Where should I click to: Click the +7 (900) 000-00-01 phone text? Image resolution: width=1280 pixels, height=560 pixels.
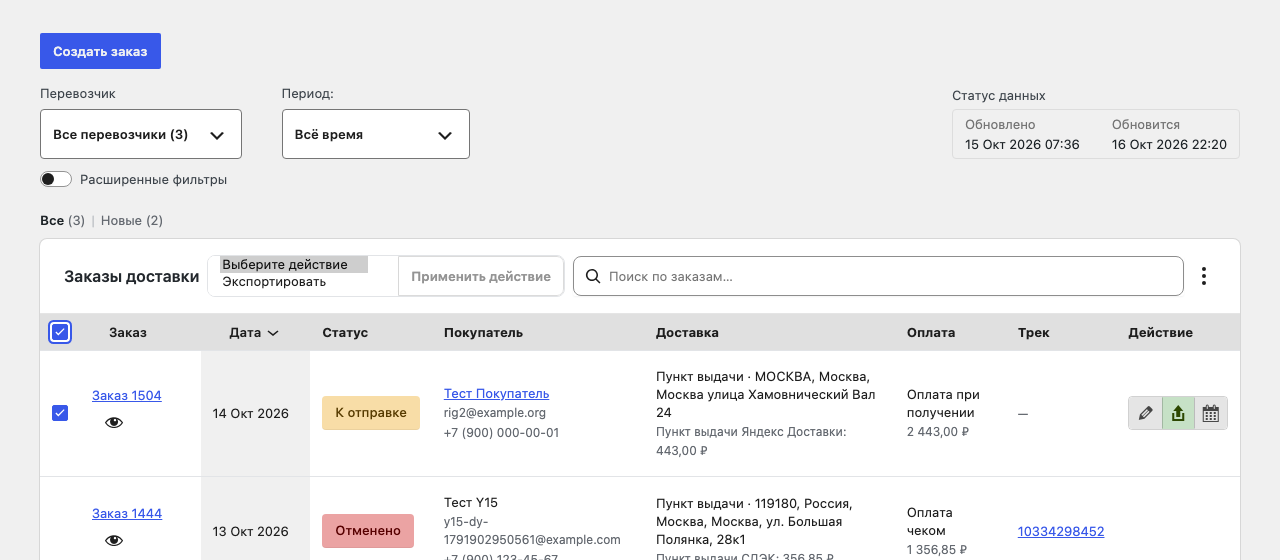[501, 433]
